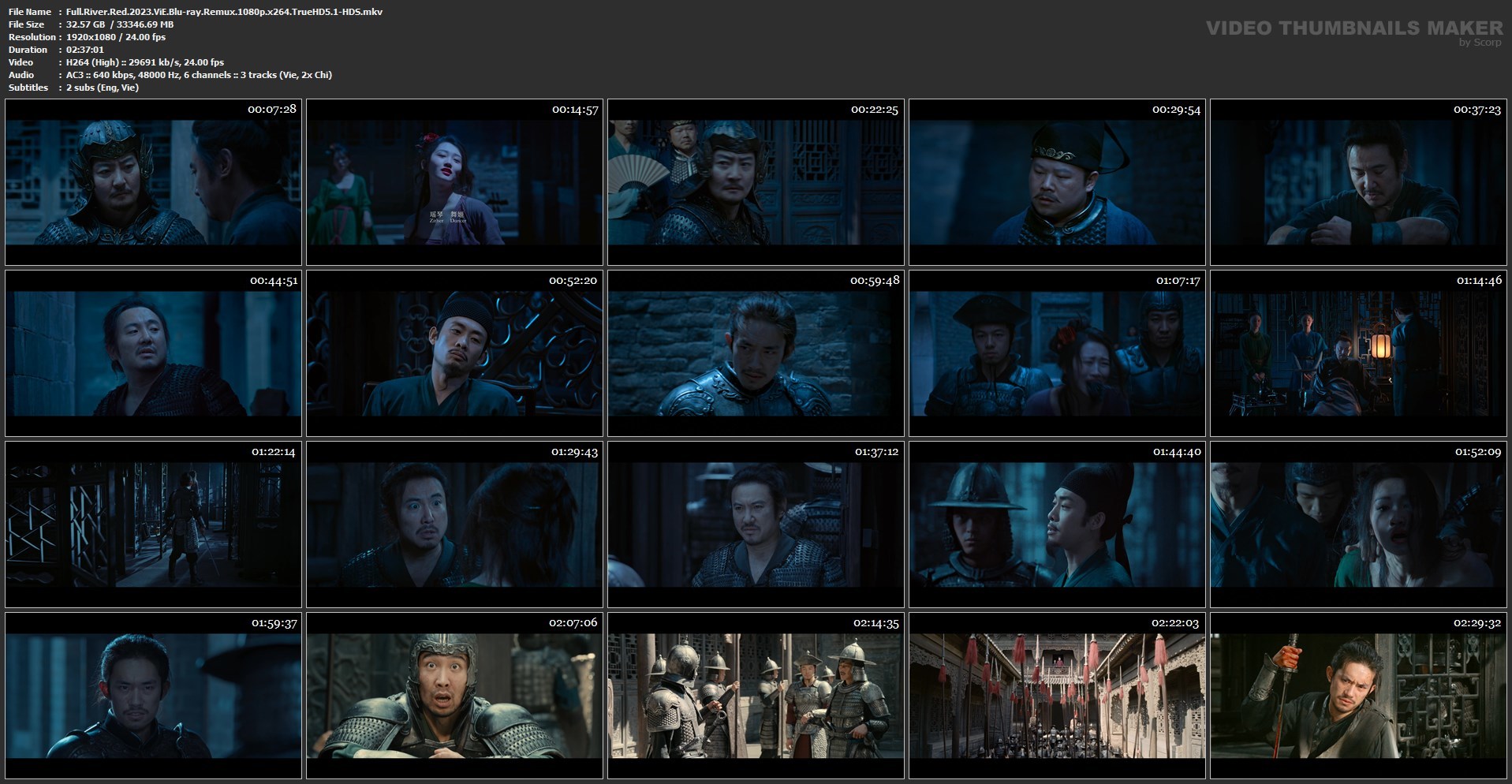
Task: Click the subtitles value 2 subs (Eng, Vie)
Action: point(103,88)
